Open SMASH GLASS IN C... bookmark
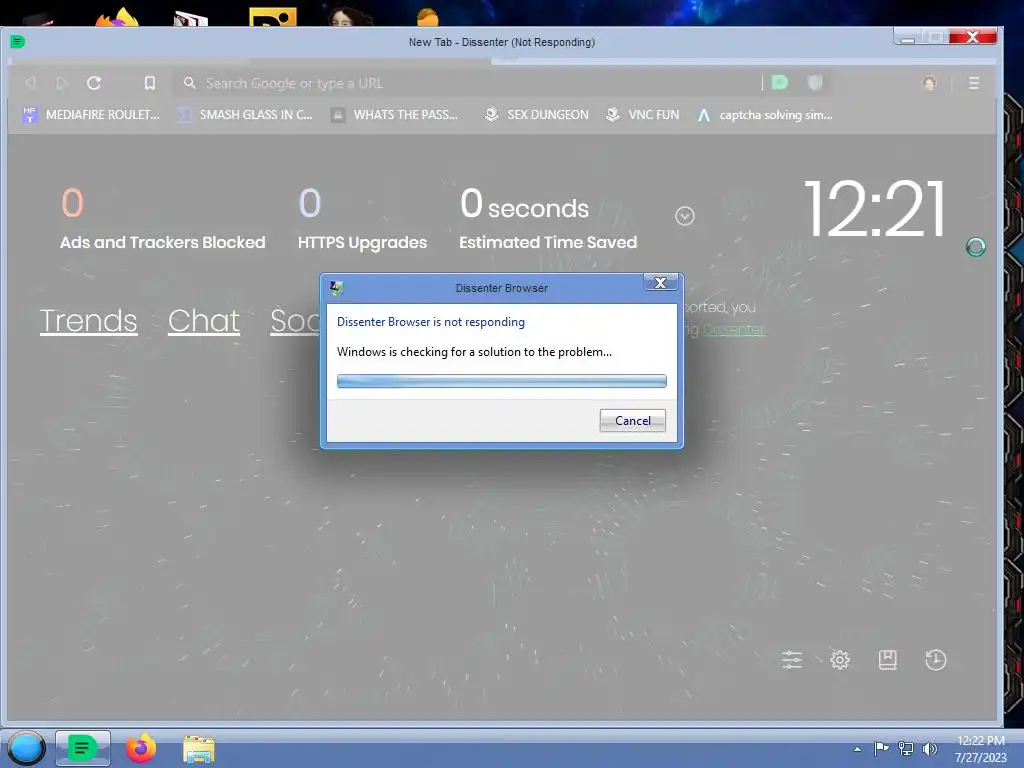Viewport: 1024px width, 768px height. pyautogui.click(x=245, y=115)
